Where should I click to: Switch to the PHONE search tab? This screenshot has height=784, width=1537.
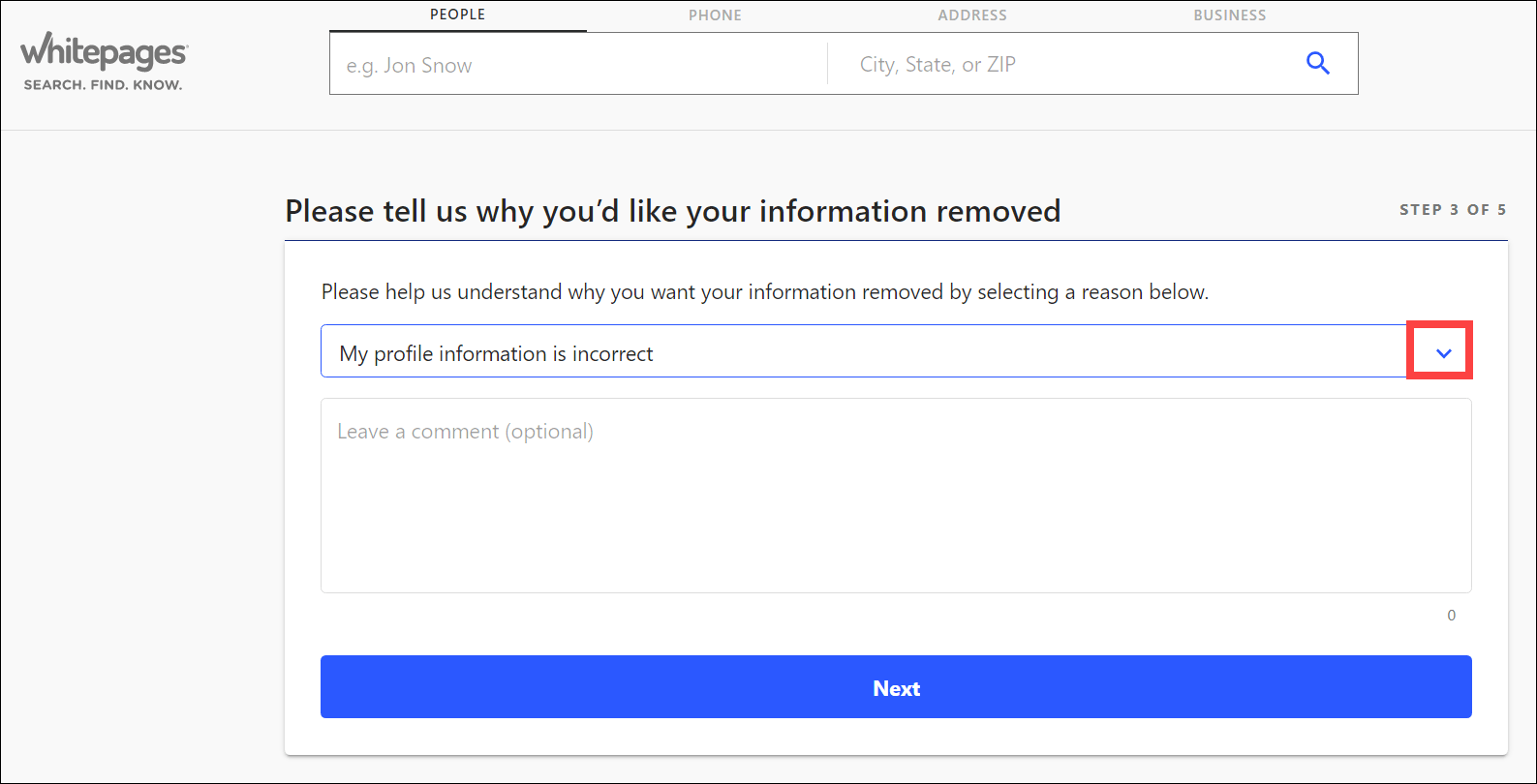coord(716,15)
